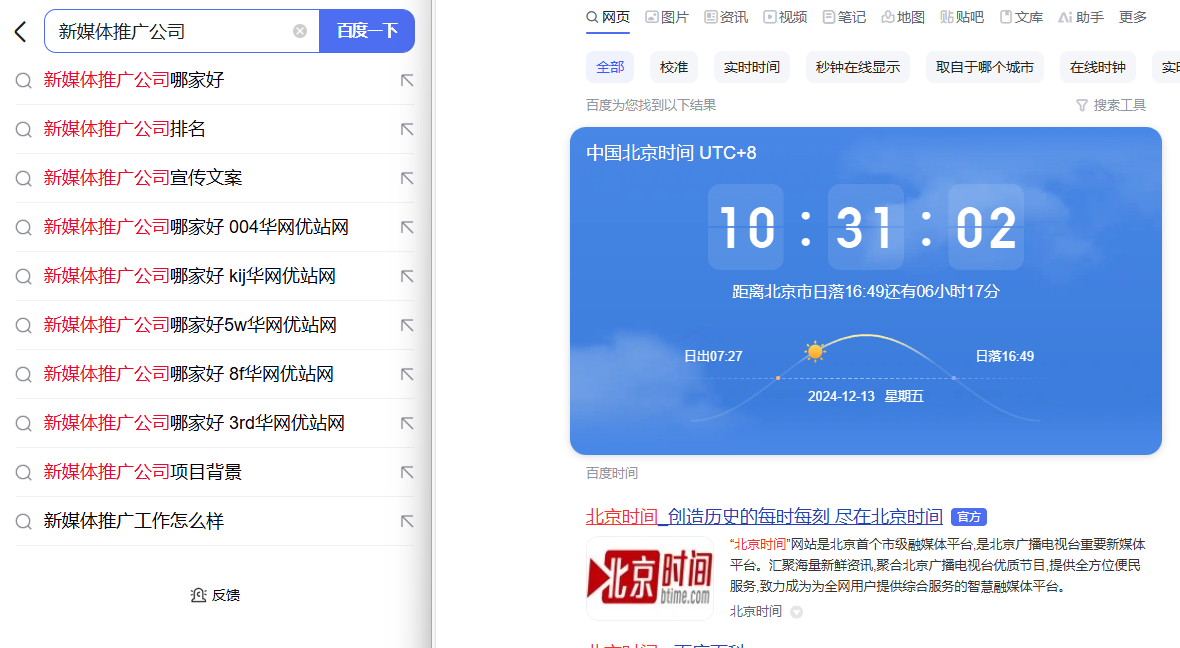The width and height of the screenshot is (1180, 648).
Task: Click magnifier icon beside 新媒体推广公司项目背景
Action: pos(23,472)
